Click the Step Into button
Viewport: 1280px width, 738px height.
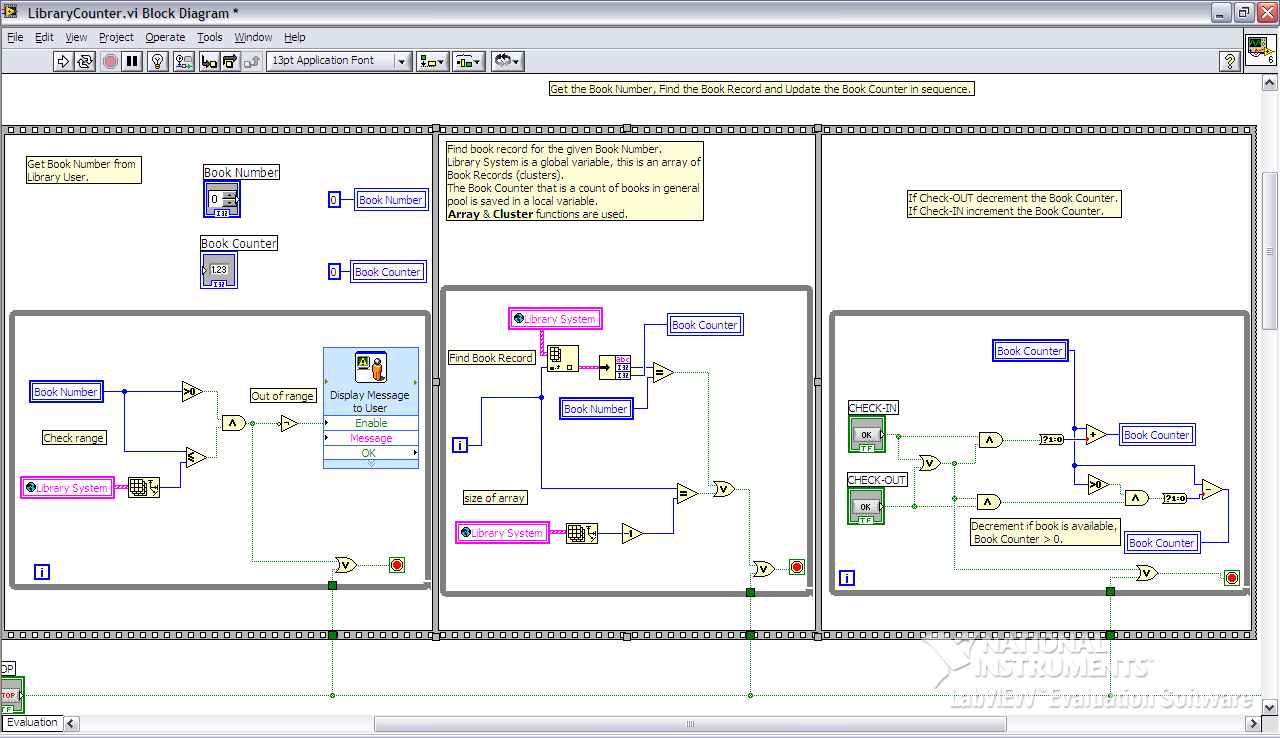(209, 61)
